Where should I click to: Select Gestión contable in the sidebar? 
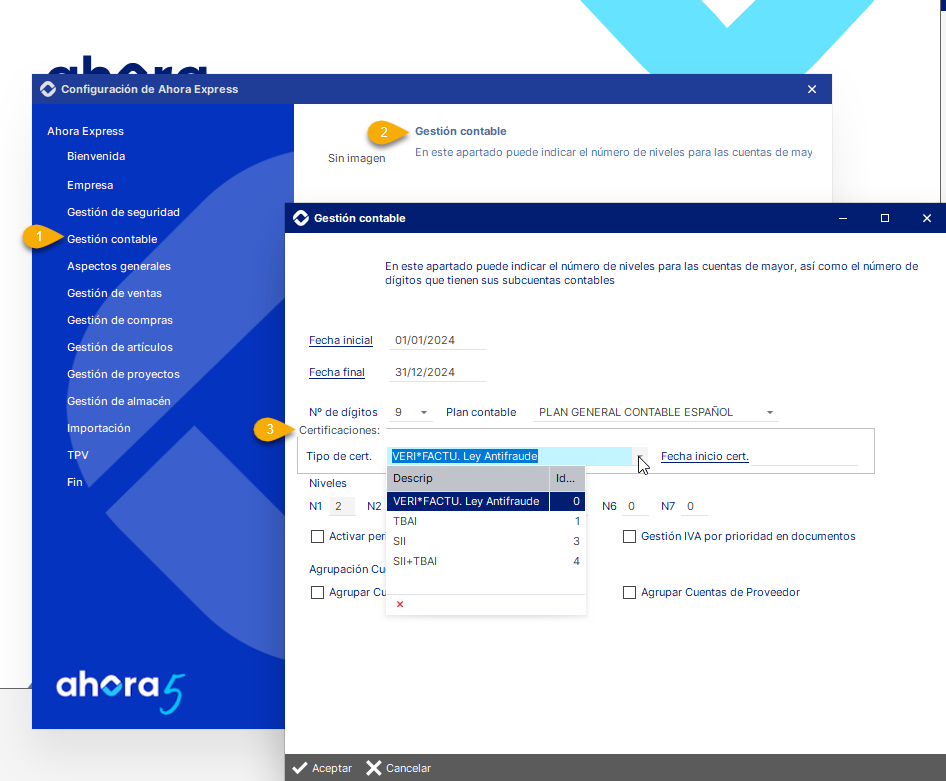click(112, 239)
